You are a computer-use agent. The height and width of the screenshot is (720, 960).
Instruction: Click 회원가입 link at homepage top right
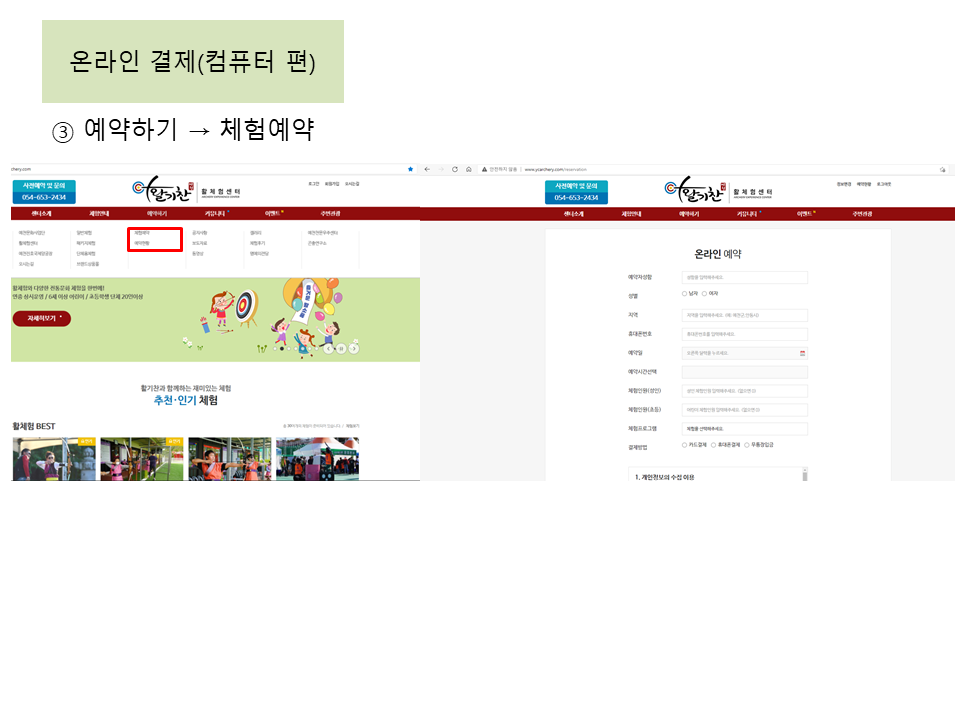pyautogui.click(x=332, y=184)
